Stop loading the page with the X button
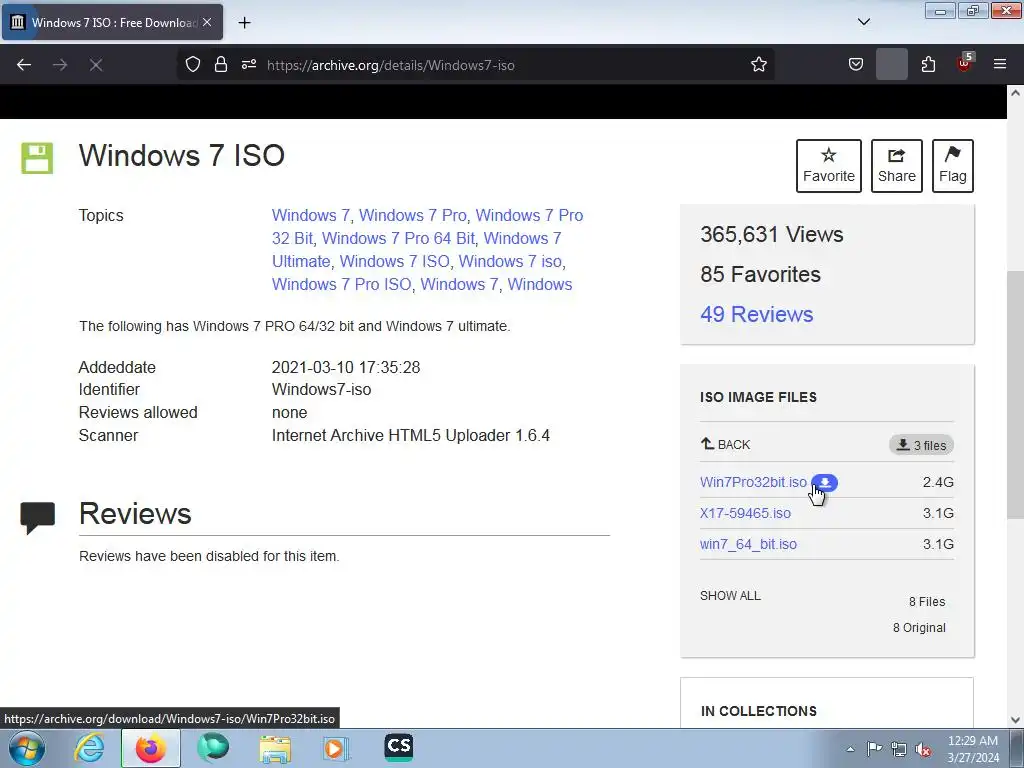The height and width of the screenshot is (768, 1024). (96, 65)
